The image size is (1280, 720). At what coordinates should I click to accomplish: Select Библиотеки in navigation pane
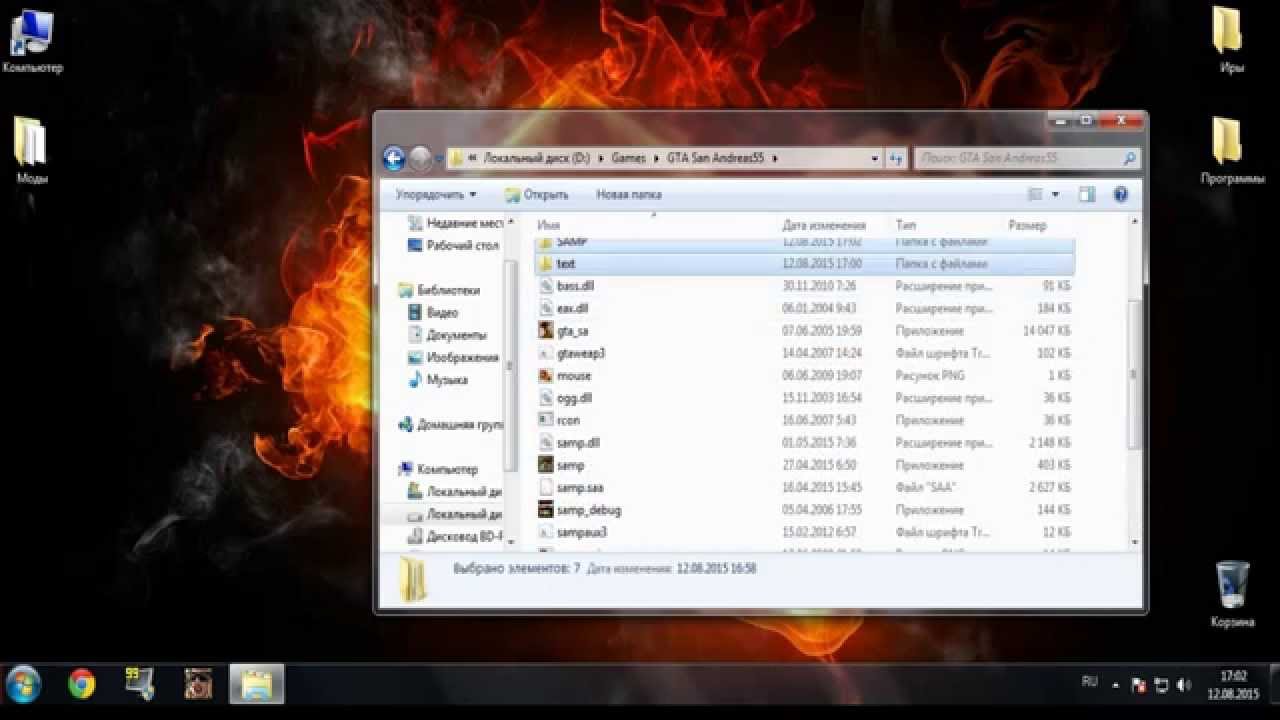pos(439,290)
